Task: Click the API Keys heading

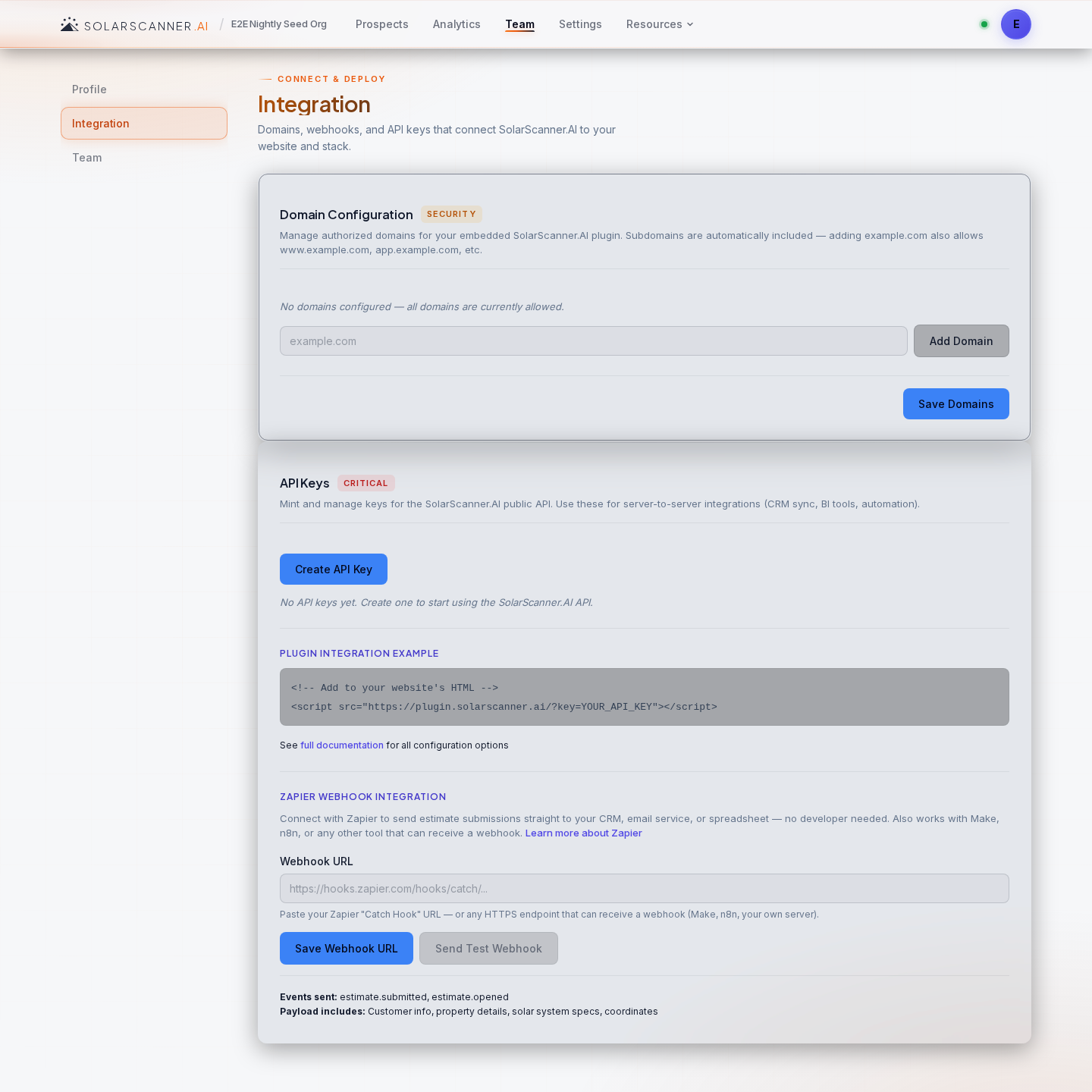Action: click(305, 483)
